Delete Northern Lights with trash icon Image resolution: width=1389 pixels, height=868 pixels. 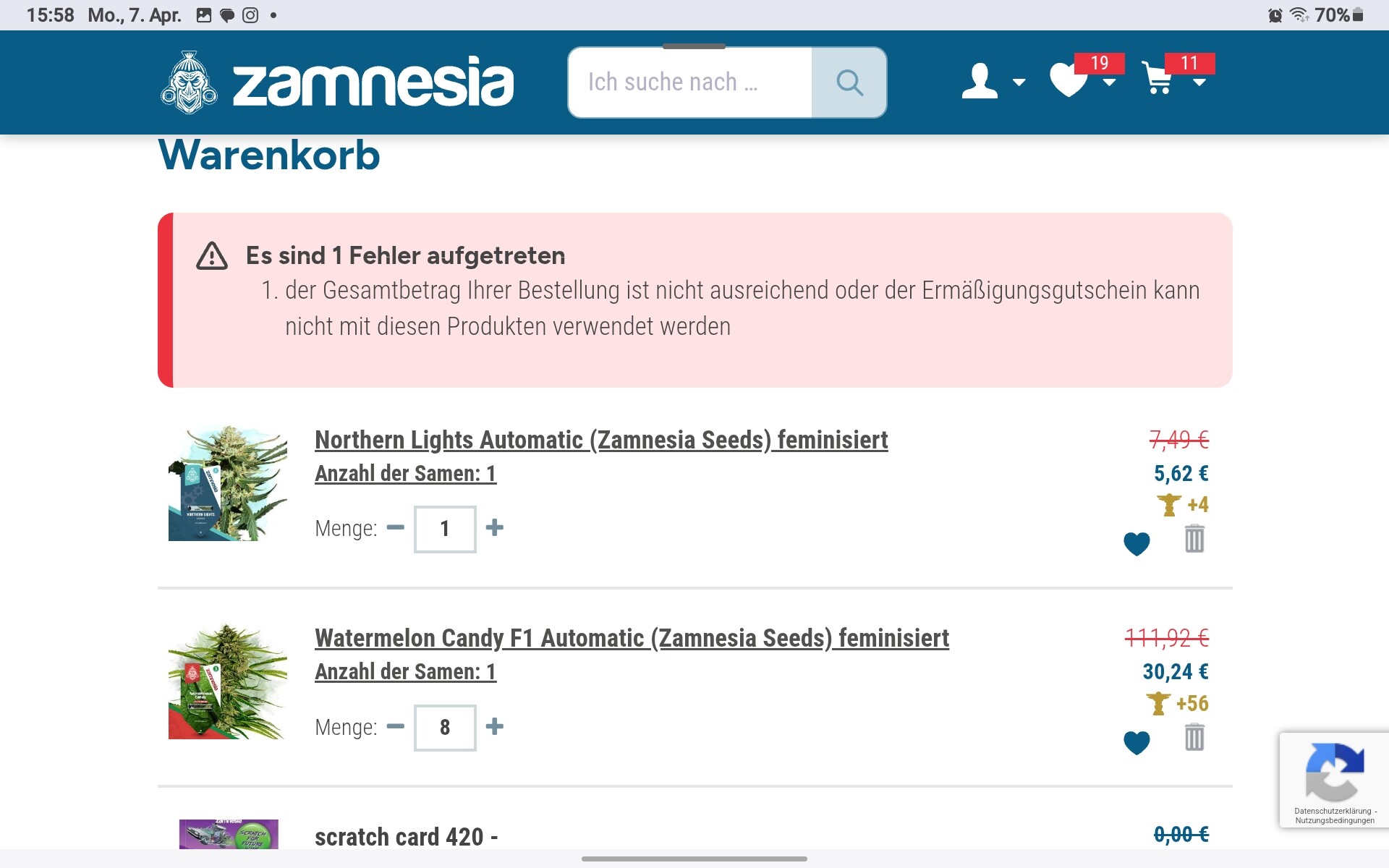(1194, 539)
